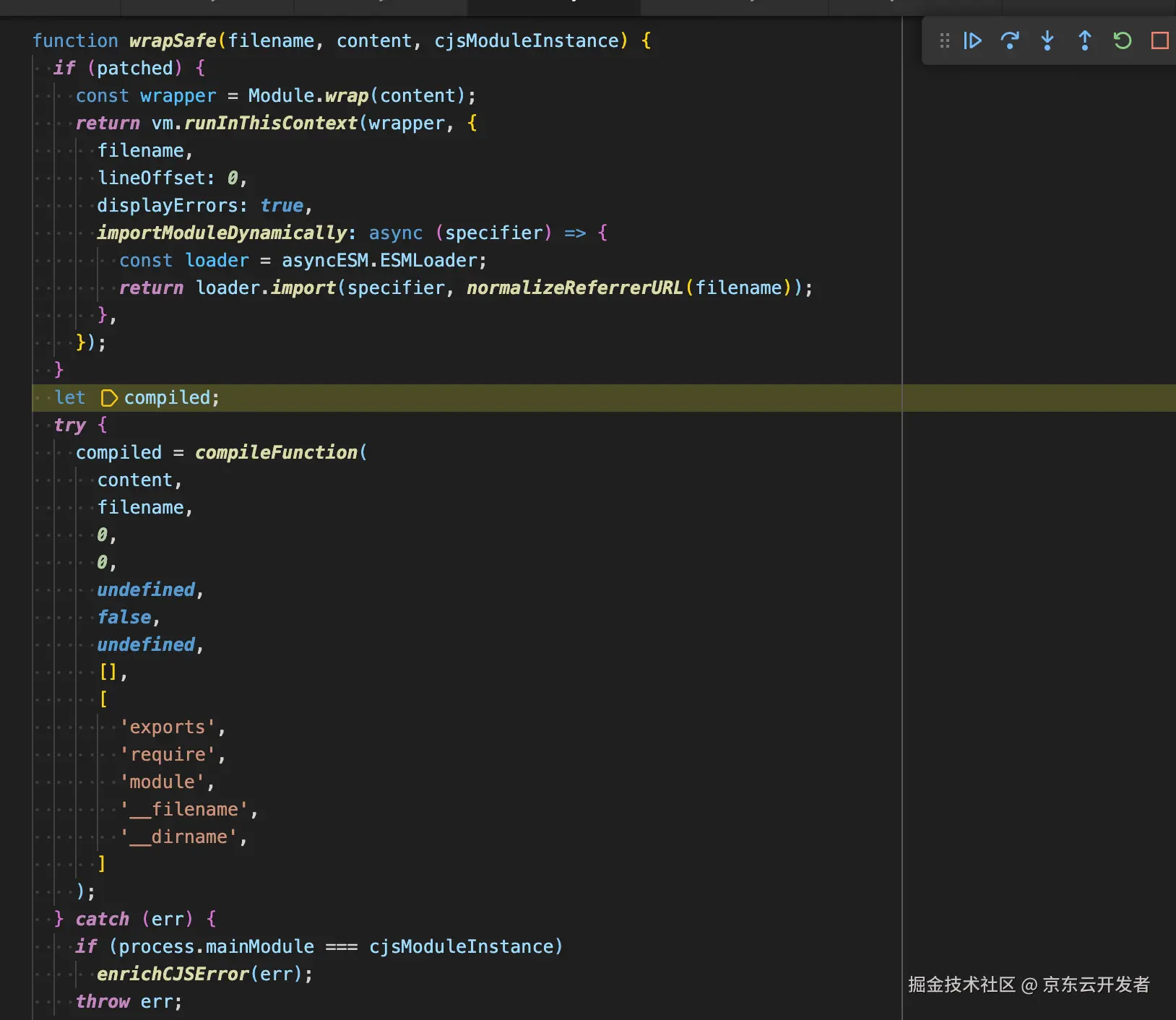Click the catch keyword
Screen dimensions: 1176x1020
(103, 920)
